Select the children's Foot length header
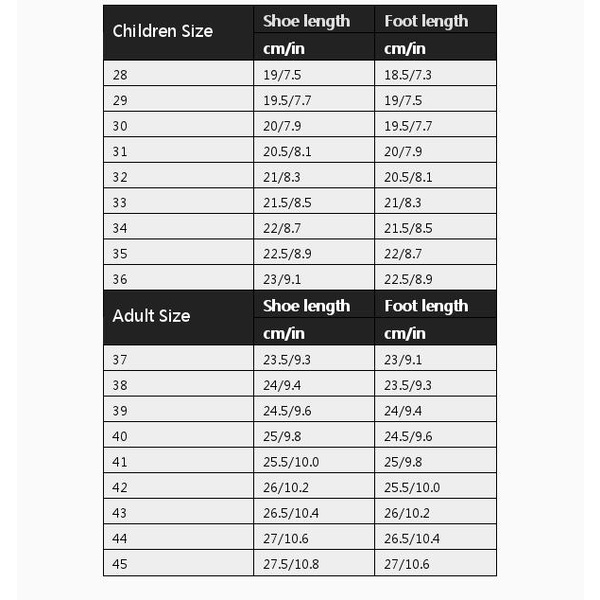This screenshot has width=600, height=600. pyautogui.click(x=435, y=20)
